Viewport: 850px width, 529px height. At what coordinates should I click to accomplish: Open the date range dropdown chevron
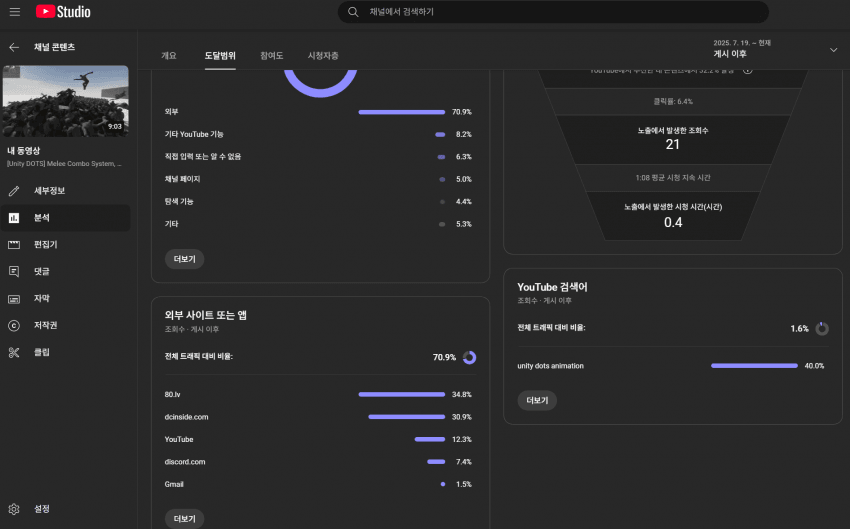tap(833, 50)
